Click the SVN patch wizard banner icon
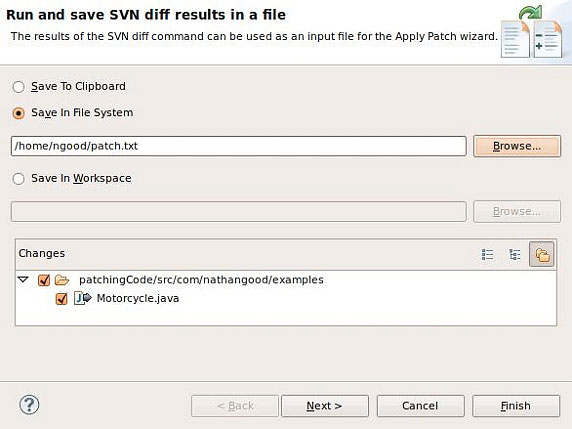This screenshot has width=572, height=429. [532, 32]
